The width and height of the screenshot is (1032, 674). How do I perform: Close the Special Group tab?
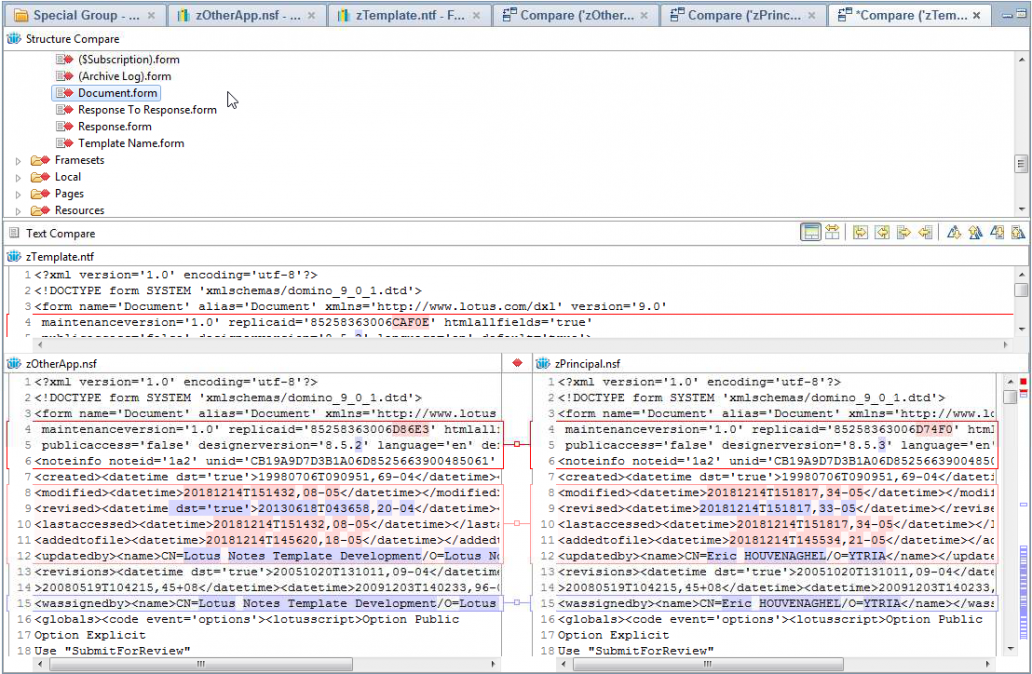click(x=151, y=15)
